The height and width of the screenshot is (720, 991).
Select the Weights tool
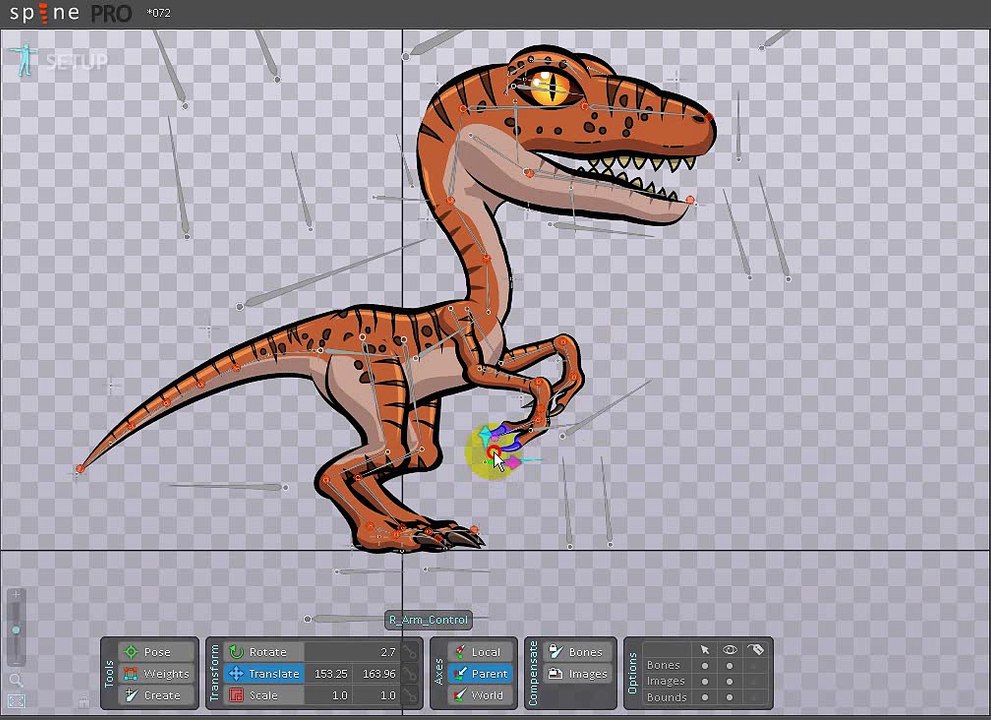click(x=156, y=674)
